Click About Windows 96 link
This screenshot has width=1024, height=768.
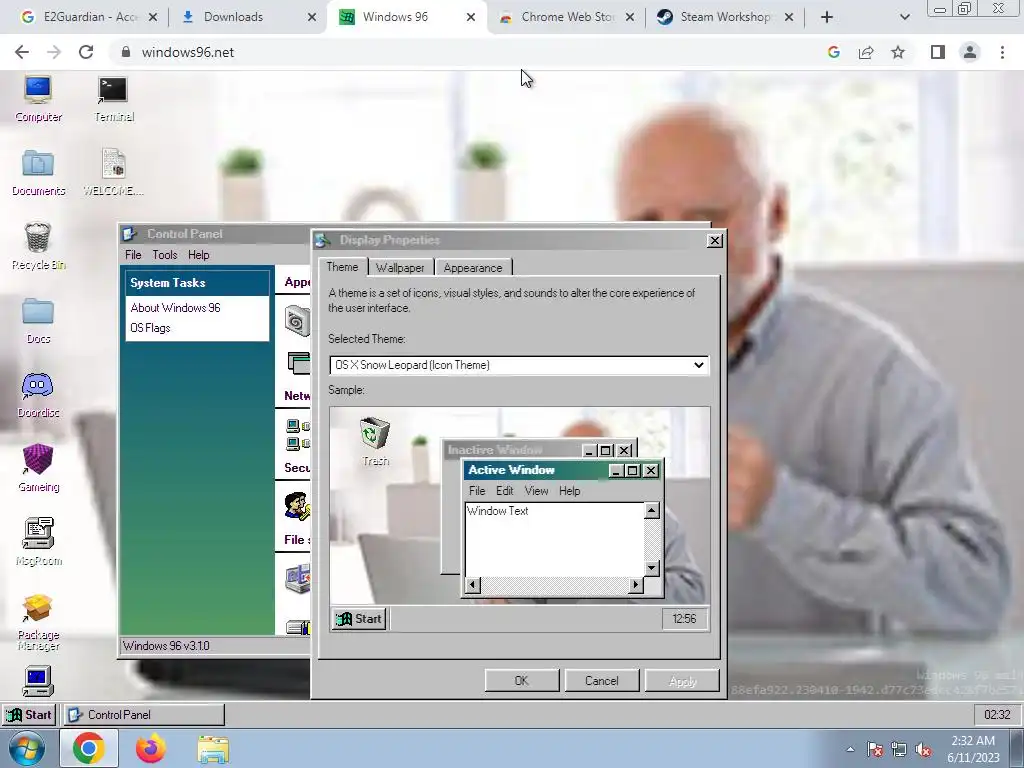175,308
